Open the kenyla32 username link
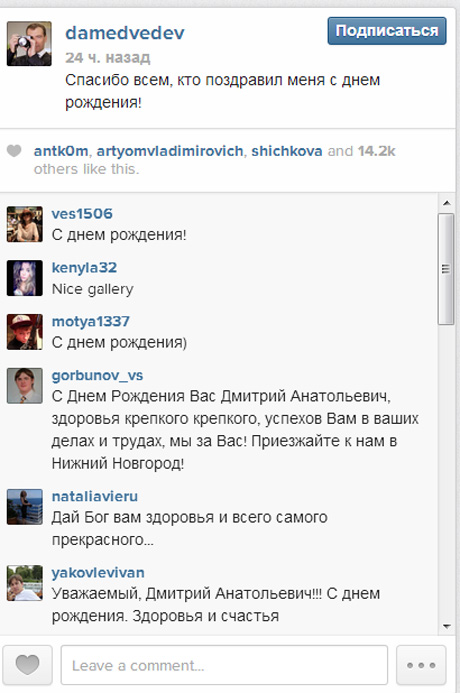Image resolution: width=460 pixels, height=693 pixels. coord(84,268)
